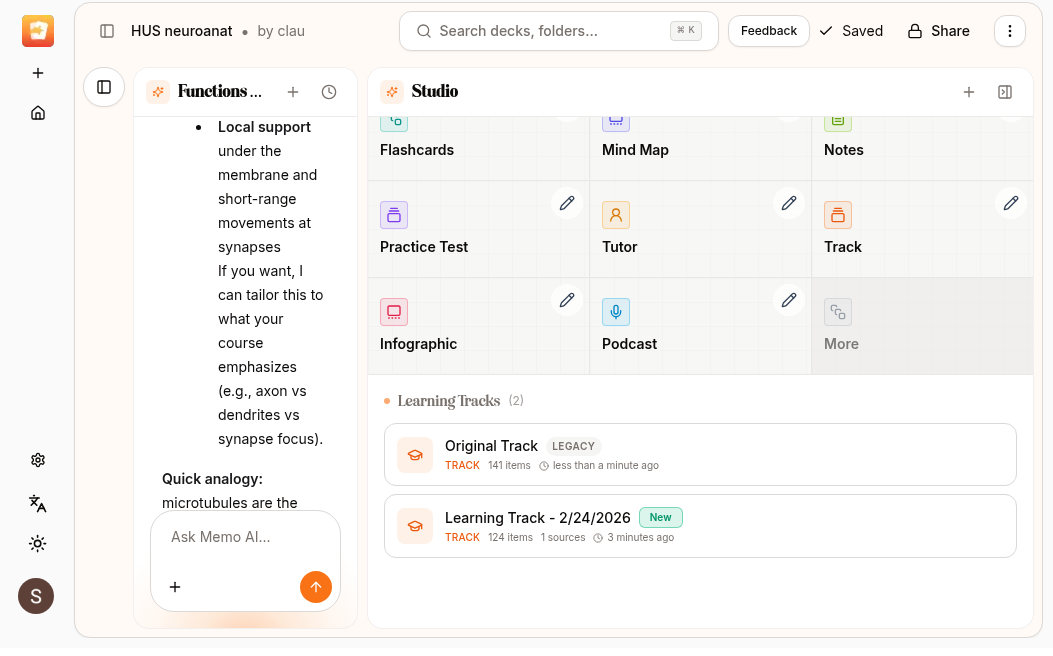Open the language translate icon
This screenshot has width=1053, height=656.
[x=38, y=503]
